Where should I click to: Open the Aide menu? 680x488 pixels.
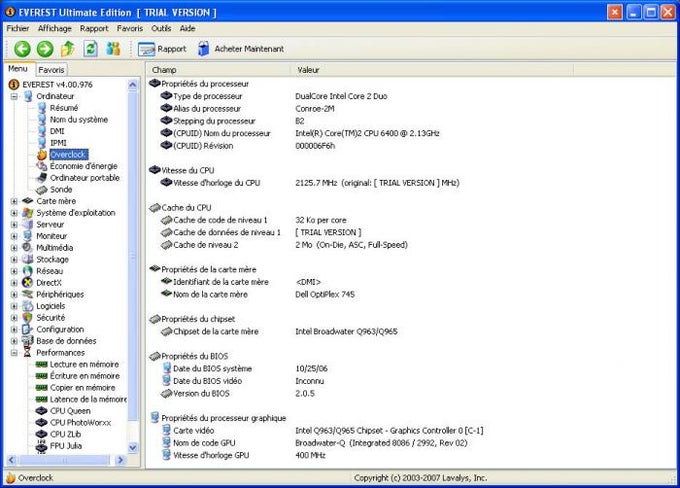187,28
